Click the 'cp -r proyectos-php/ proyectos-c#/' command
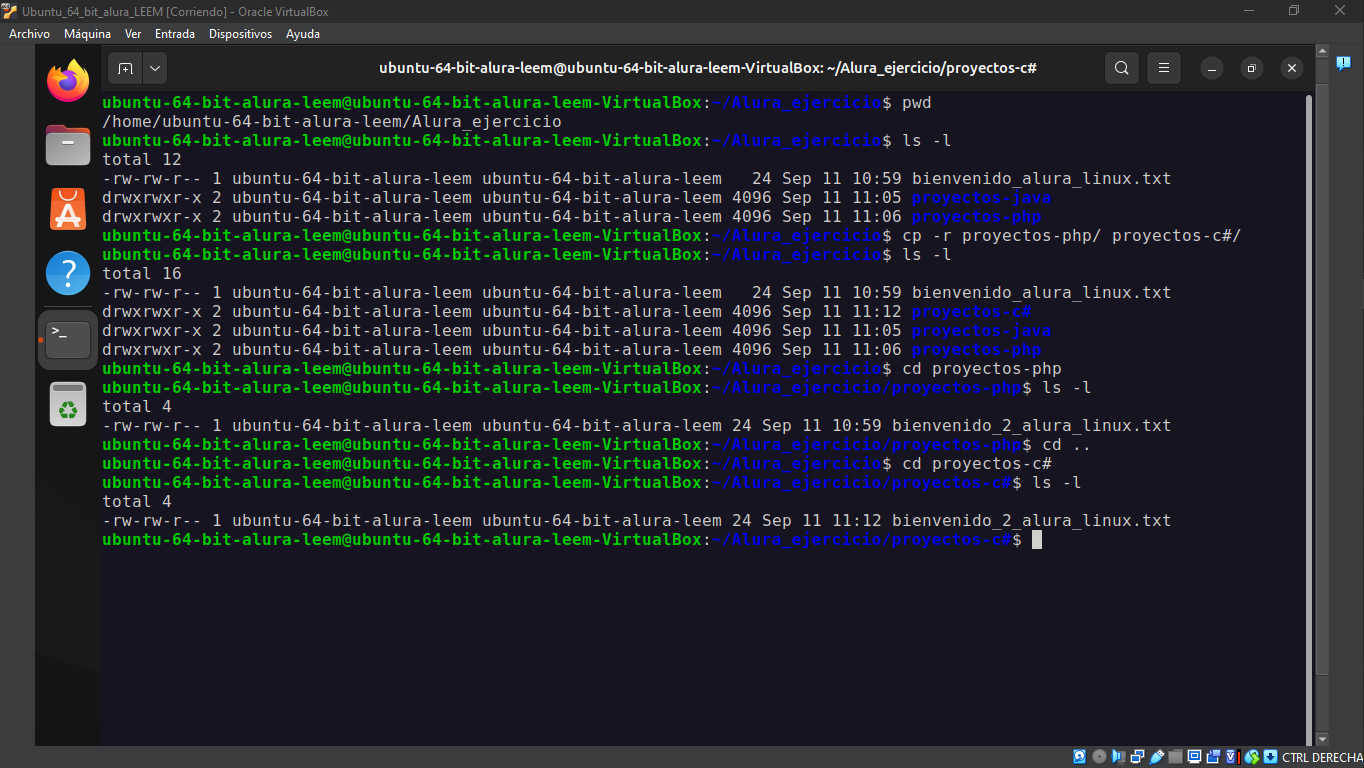 coord(1071,236)
